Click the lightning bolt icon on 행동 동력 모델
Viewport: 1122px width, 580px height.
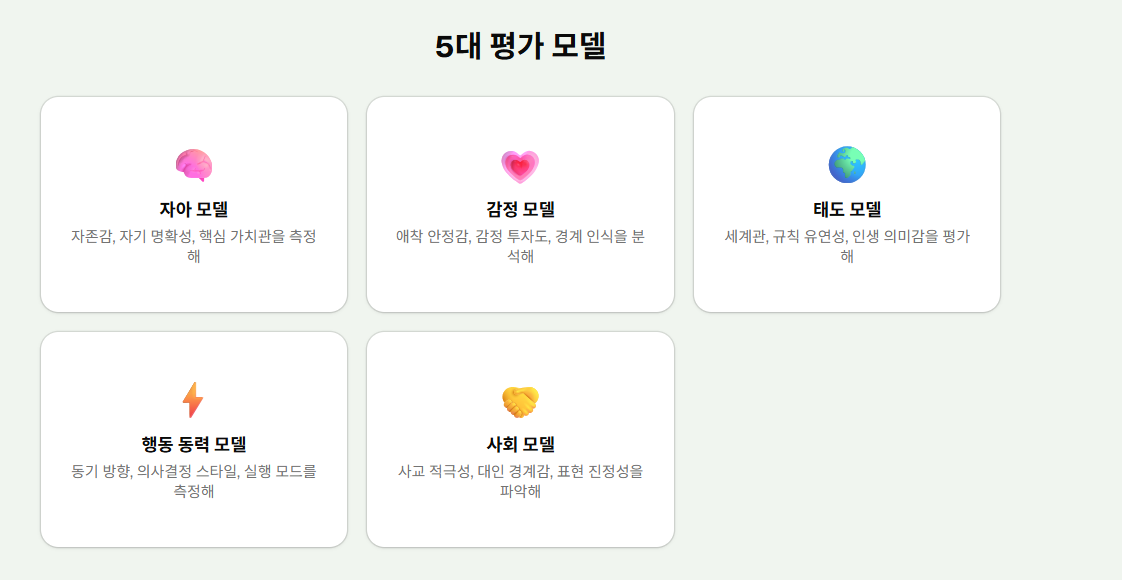[x=192, y=400]
